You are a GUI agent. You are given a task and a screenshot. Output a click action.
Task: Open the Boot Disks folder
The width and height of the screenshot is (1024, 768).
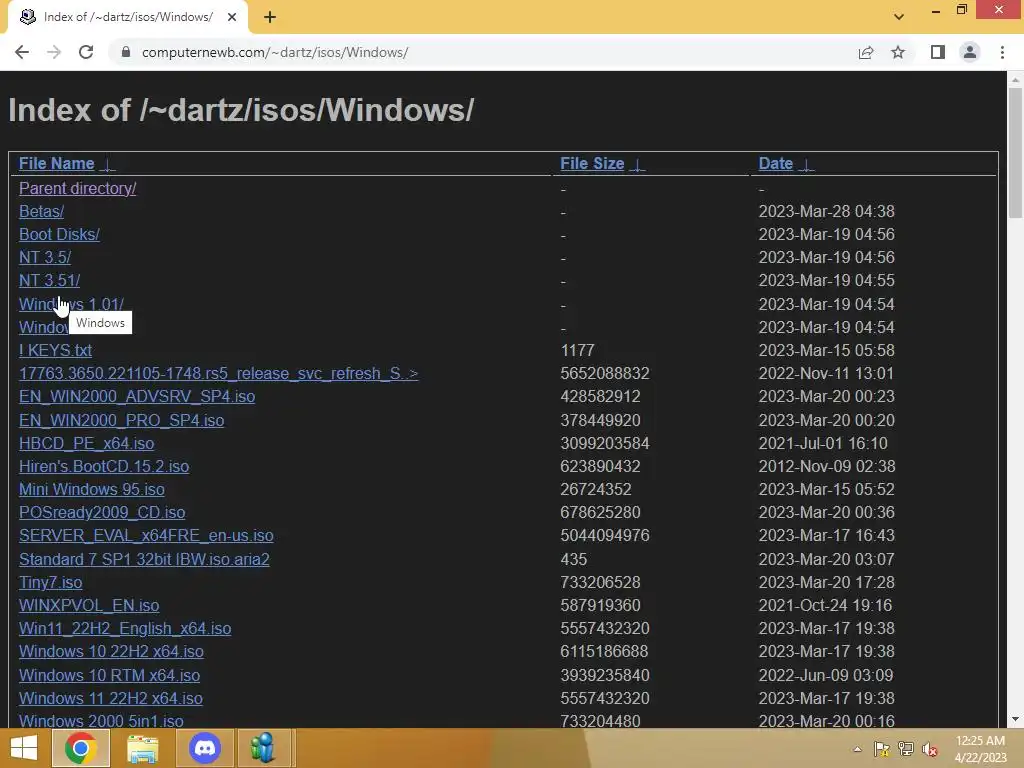pyautogui.click(x=59, y=234)
